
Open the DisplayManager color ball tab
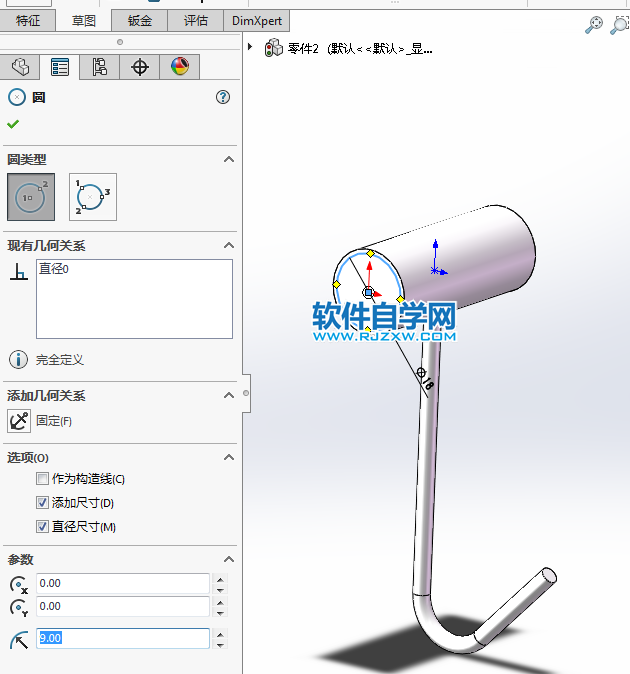point(180,67)
